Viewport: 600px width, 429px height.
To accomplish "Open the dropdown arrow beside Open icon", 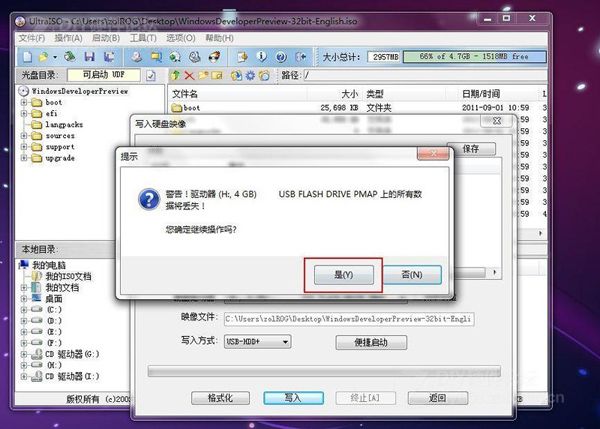I will pos(55,57).
